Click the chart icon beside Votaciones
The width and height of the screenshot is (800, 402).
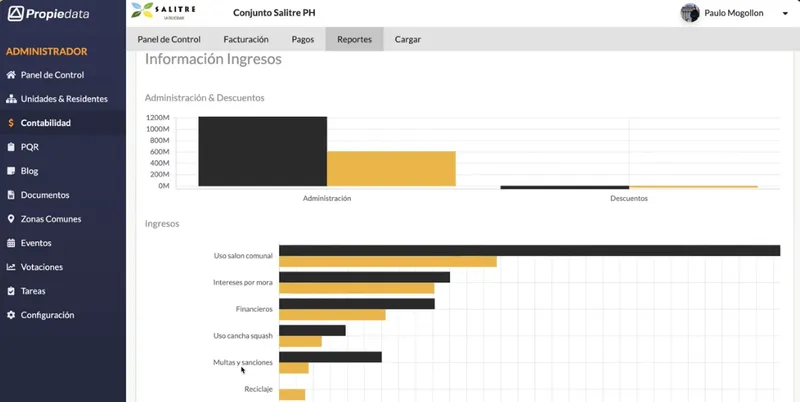[11, 267]
